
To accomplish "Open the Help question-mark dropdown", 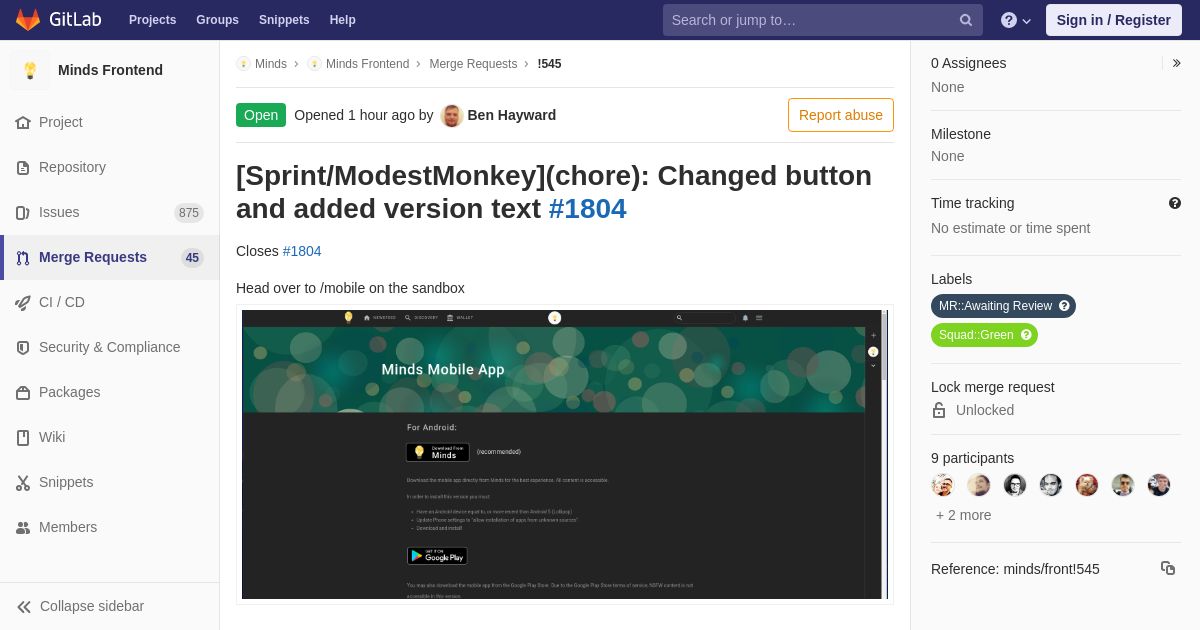I will 1016,20.
